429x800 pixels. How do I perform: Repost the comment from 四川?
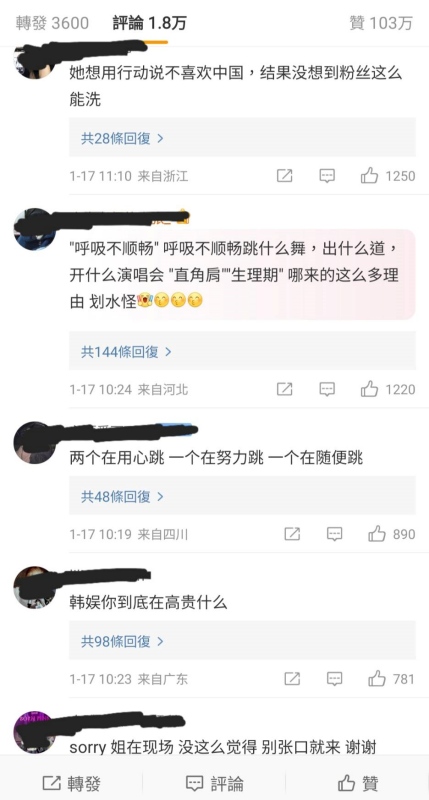pos(292,534)
